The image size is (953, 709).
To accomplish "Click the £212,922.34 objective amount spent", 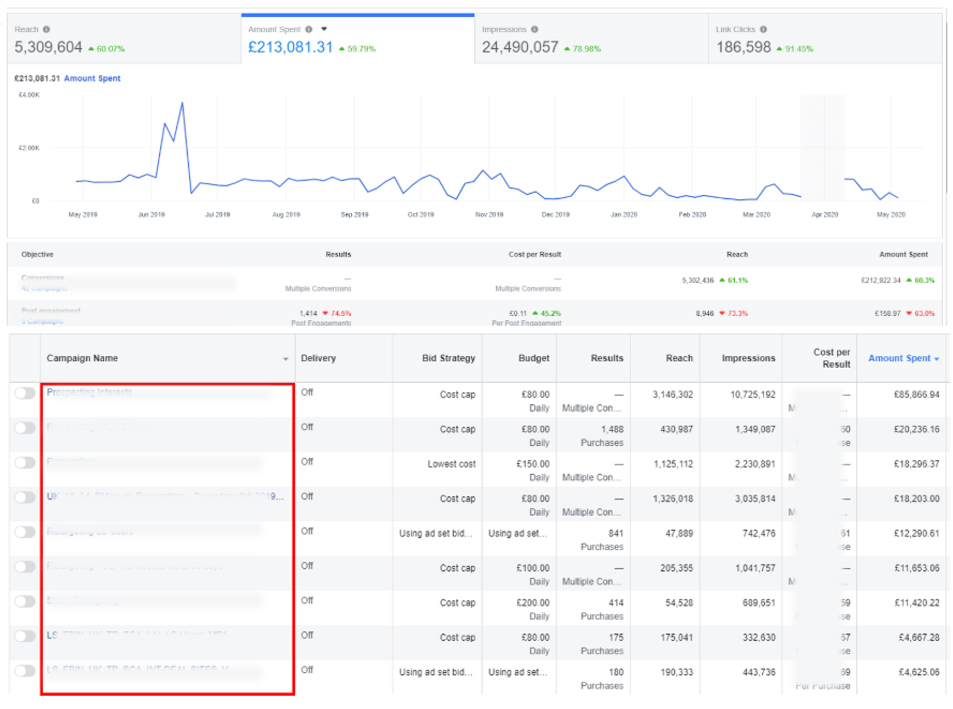I will 881,280.
